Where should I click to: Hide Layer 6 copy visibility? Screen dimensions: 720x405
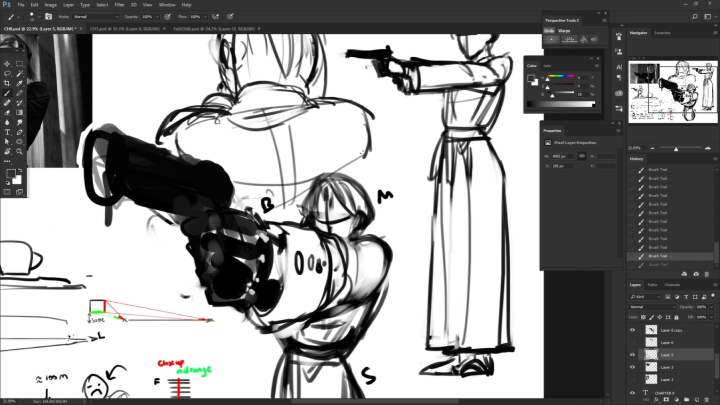[x=633, y=329]
